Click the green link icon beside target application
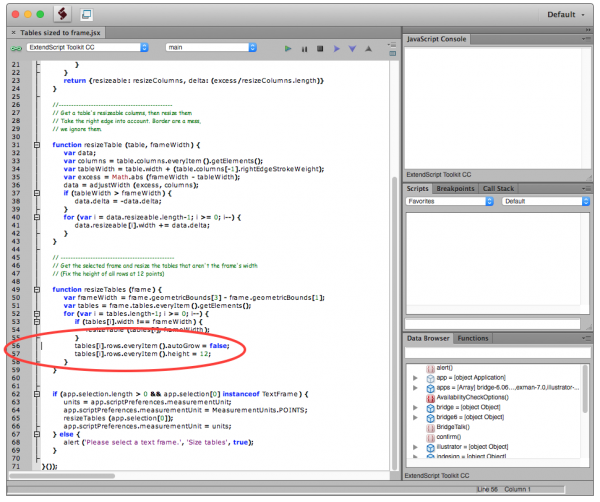The width and height of the screenshot is (600, 502). (x=16, y=47)
